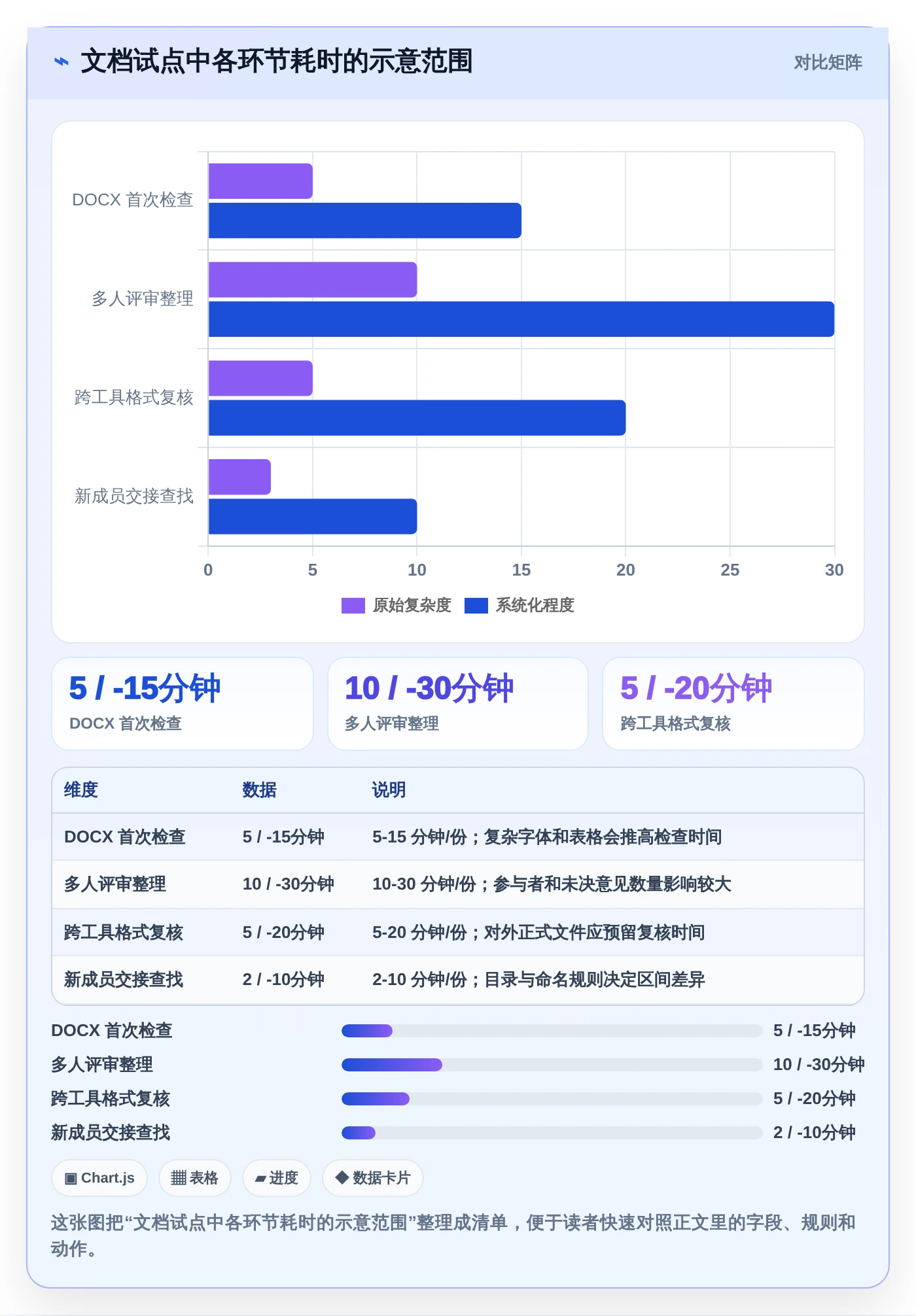Click progress value 10 / -30分钟
This screenshot has width=916, height=1316.
click(819, 1065)
